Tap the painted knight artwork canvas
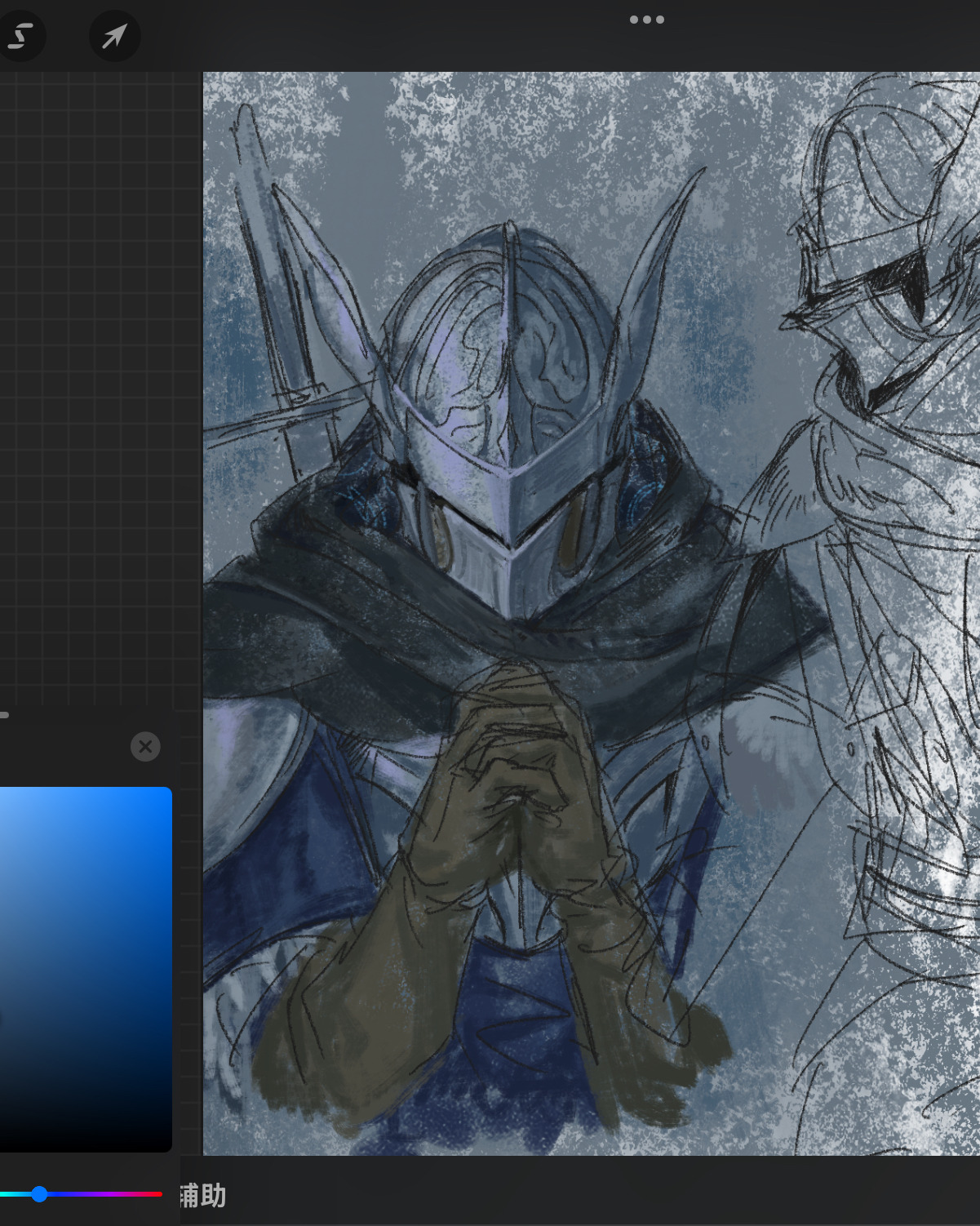This screenshot has width=980, height=1226. coord(591,613)
